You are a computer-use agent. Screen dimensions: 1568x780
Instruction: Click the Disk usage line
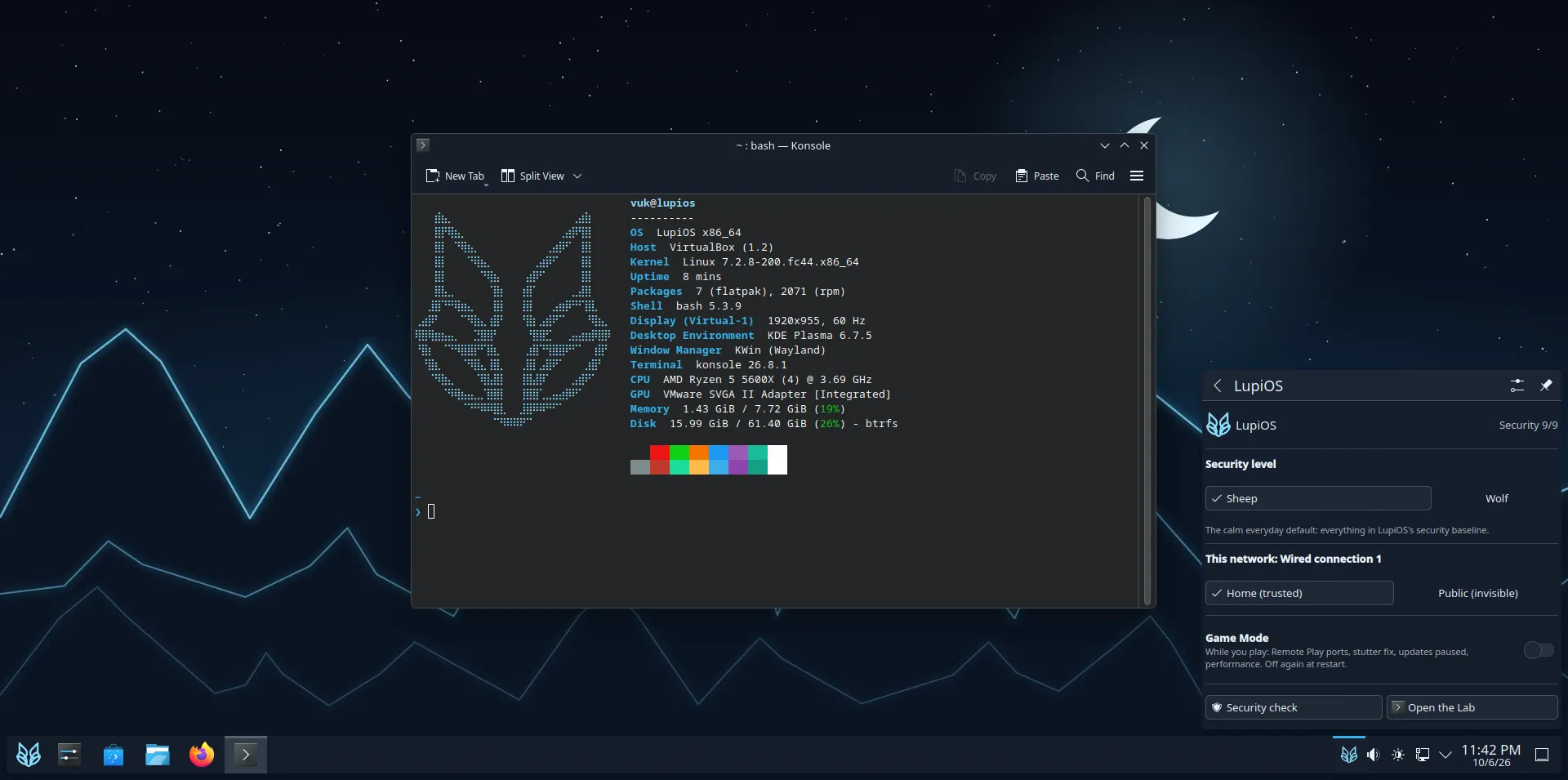click(x=764, y=423)
